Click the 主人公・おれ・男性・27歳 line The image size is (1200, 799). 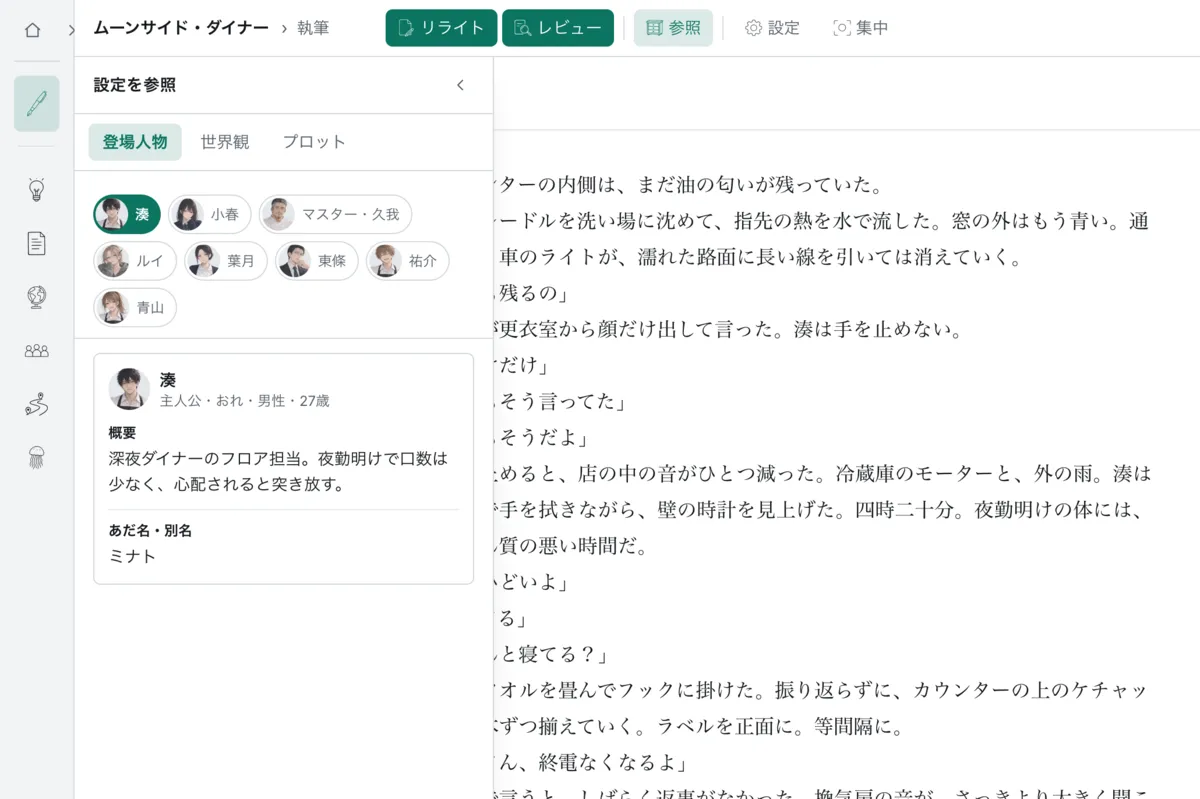(x=245, y=401)
